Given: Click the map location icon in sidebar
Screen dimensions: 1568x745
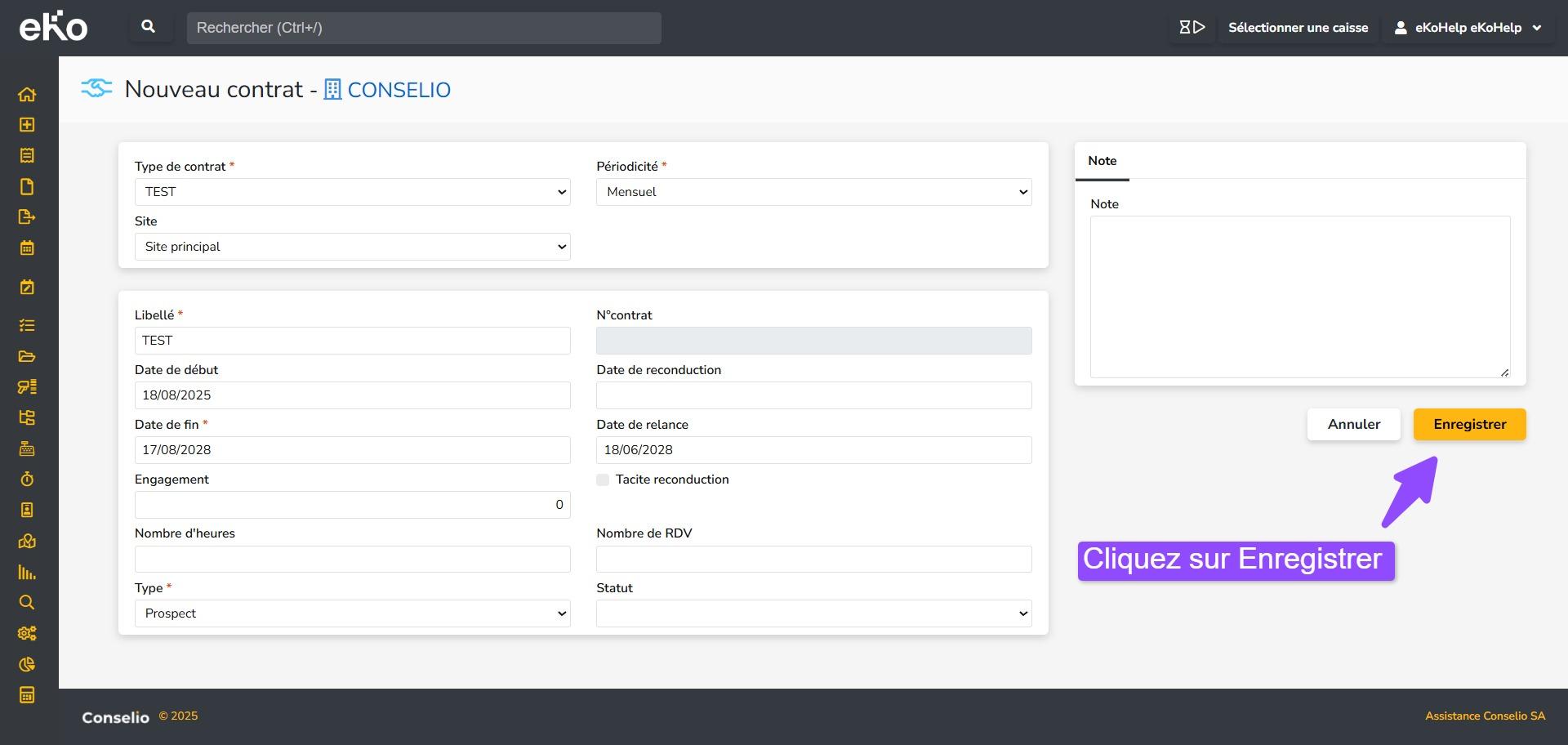Looking at the screenshot, I should coord(27,541).
